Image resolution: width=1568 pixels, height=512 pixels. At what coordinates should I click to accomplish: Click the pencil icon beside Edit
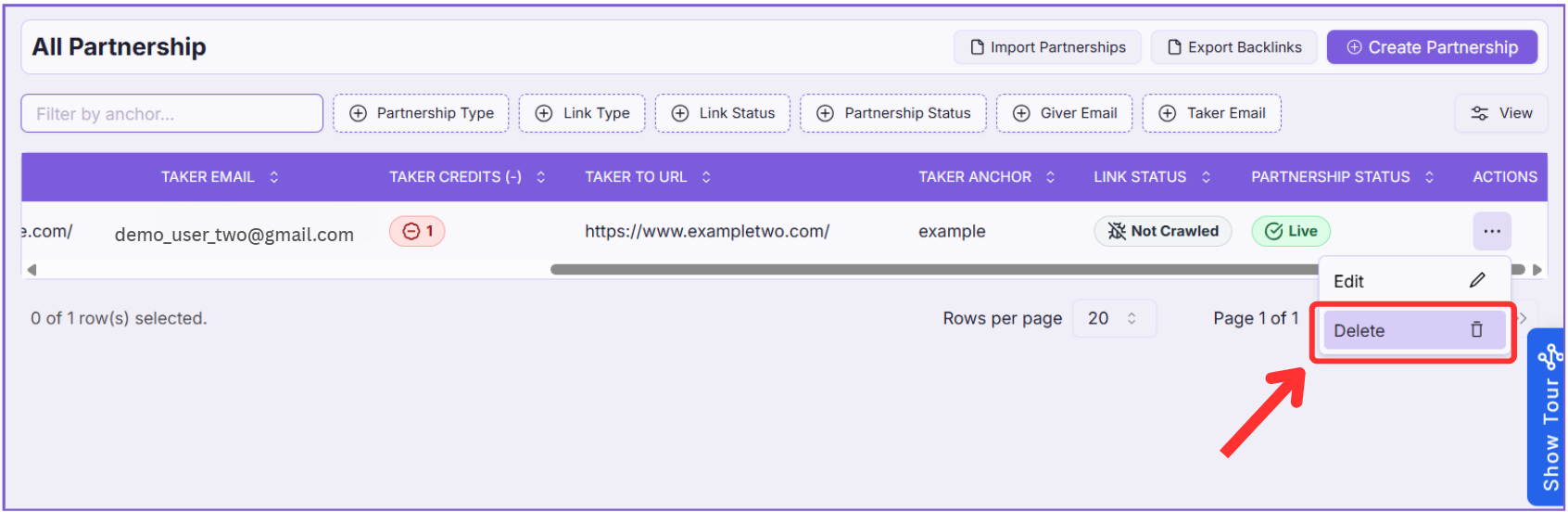tap(1477, 280)
